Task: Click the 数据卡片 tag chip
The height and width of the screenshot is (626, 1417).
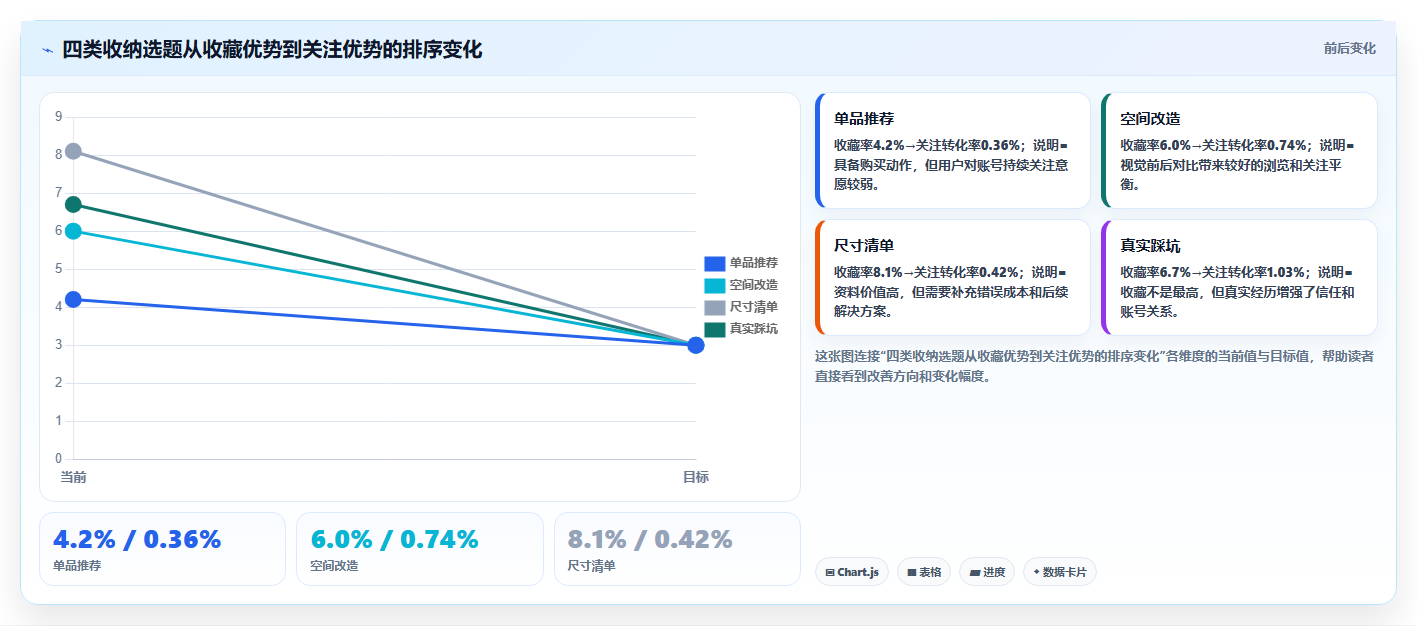Action: click(1060, 572)
